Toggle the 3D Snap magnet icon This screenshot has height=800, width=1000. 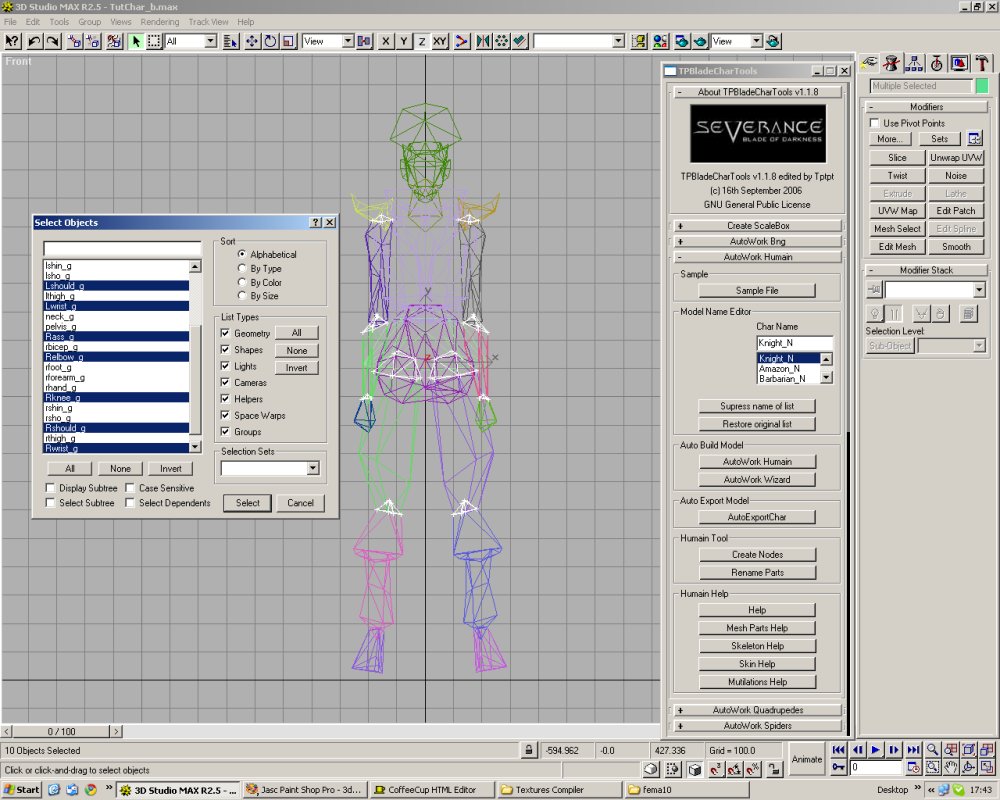715,769
